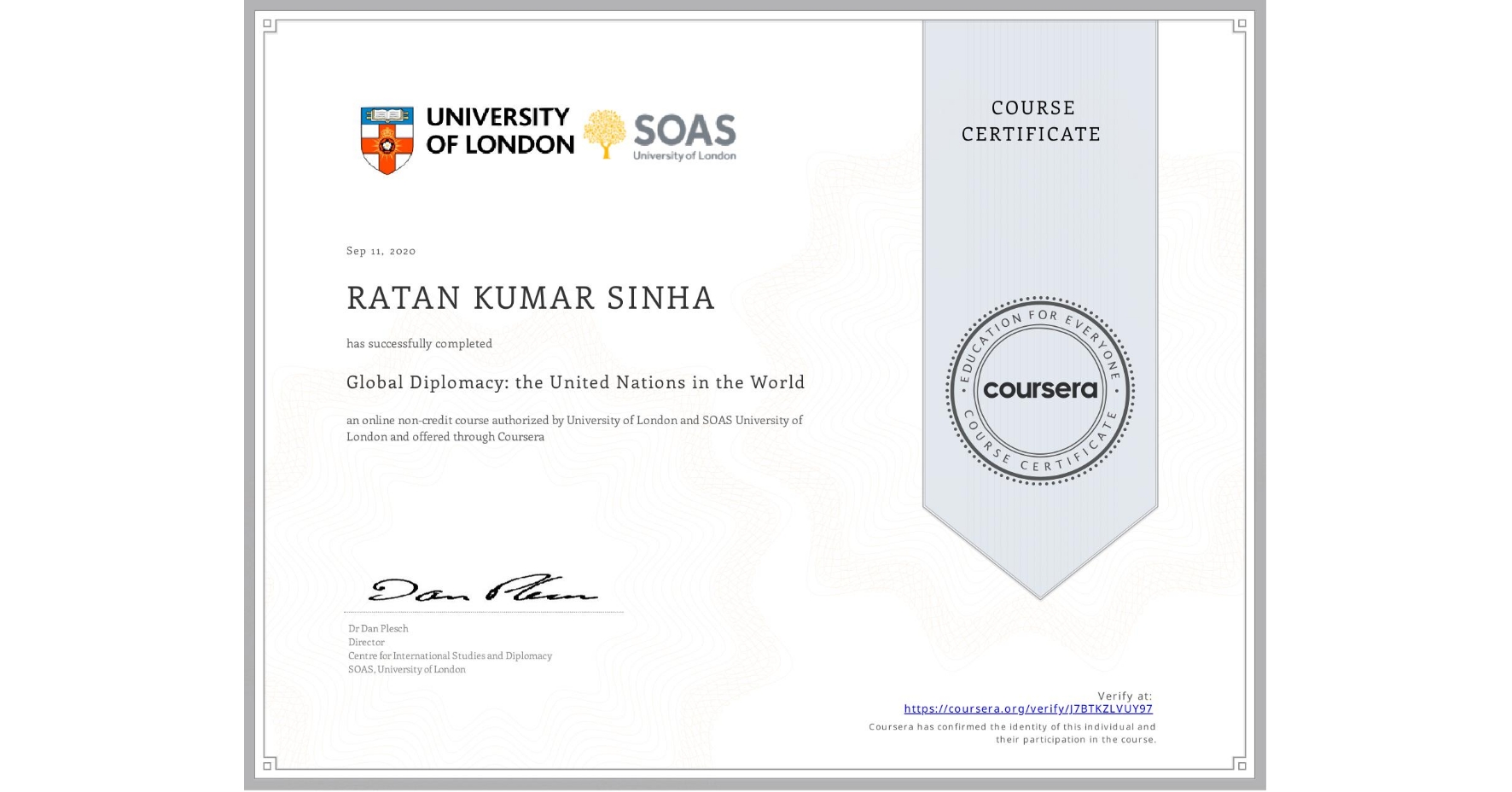Click the small square ornament in top-left corner

(x=267, y=23)
